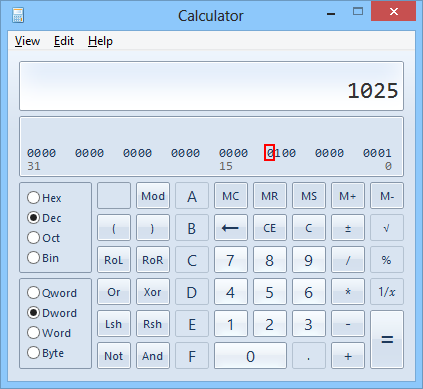The height and width of the screenshot is (389, 423).
Task: Click the MC memory clear button
Action: click(x=231, y=196)
